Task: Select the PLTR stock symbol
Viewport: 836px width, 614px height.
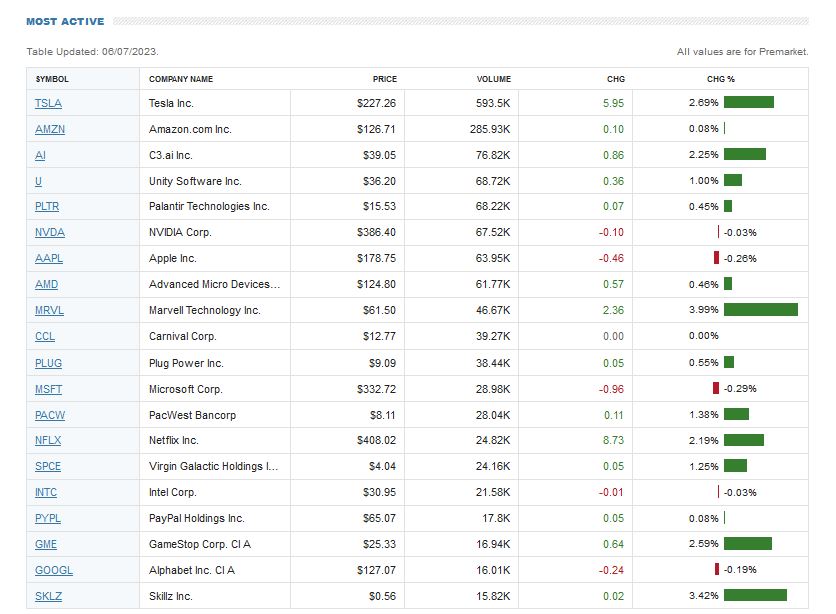Action: [x=47, y=207]
